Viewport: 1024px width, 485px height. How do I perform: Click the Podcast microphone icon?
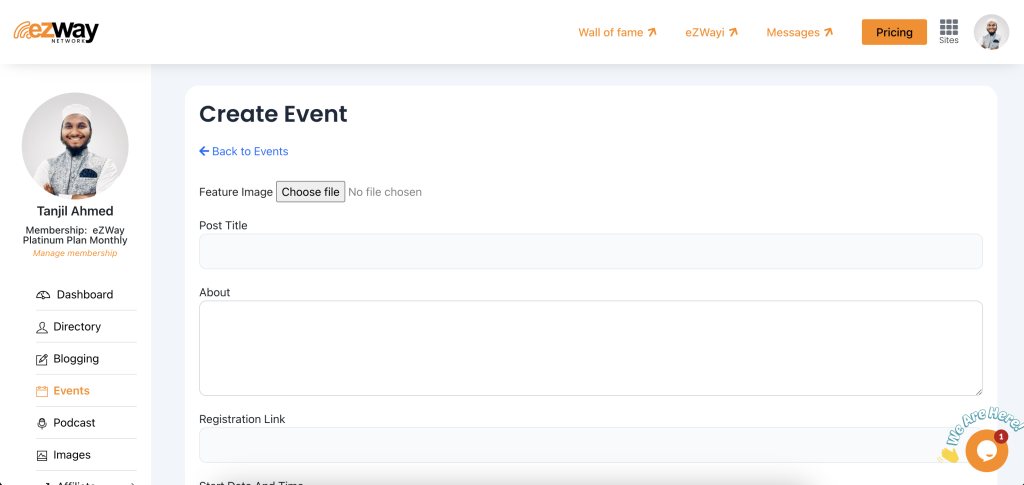42,423
